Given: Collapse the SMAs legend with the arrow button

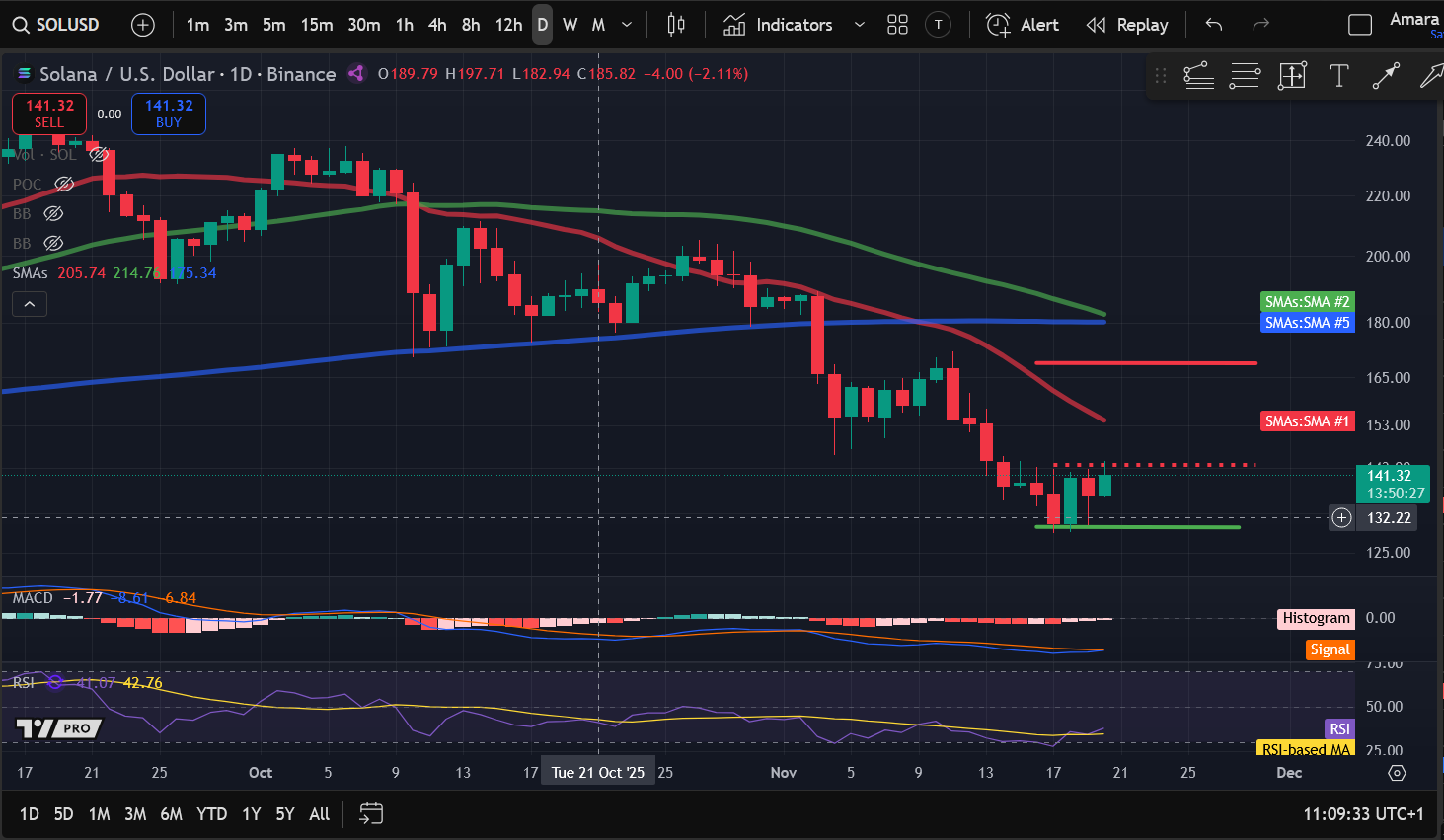Looking at the screenshot, I should pos(29,303).
